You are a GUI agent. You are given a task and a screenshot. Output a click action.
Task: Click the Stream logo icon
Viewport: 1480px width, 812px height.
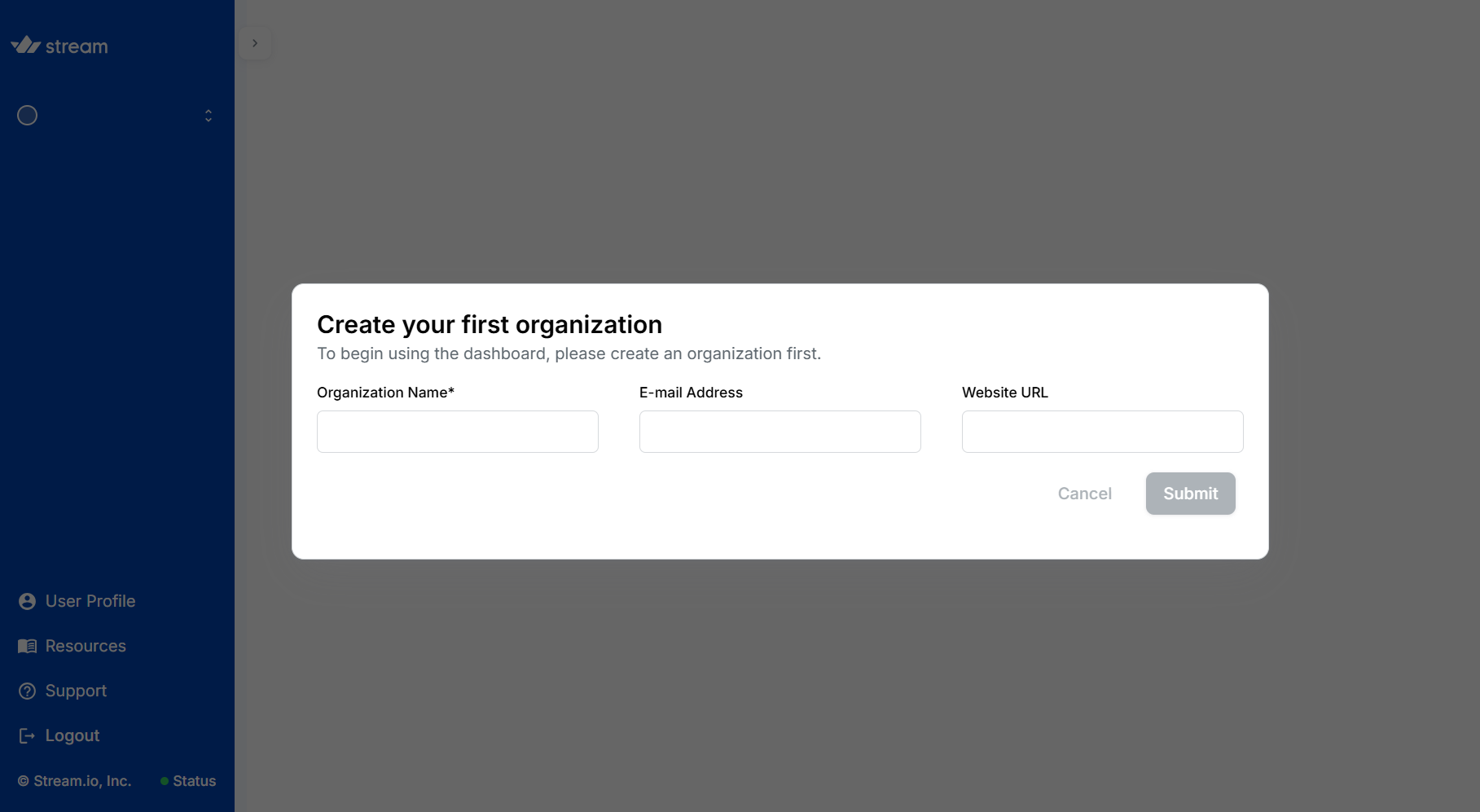(25, 45)
